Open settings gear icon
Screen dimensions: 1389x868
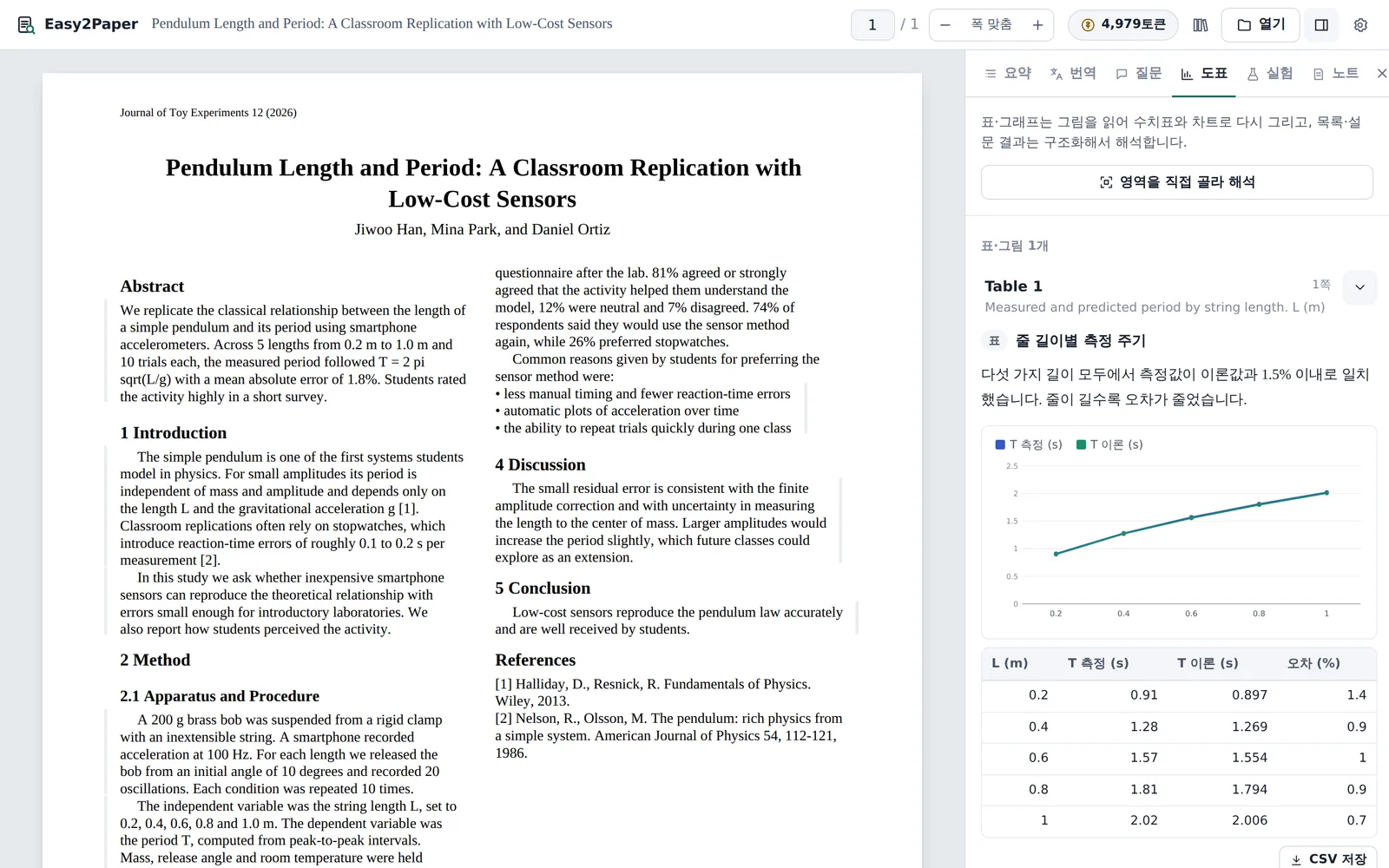click(x=1360, y=25)
